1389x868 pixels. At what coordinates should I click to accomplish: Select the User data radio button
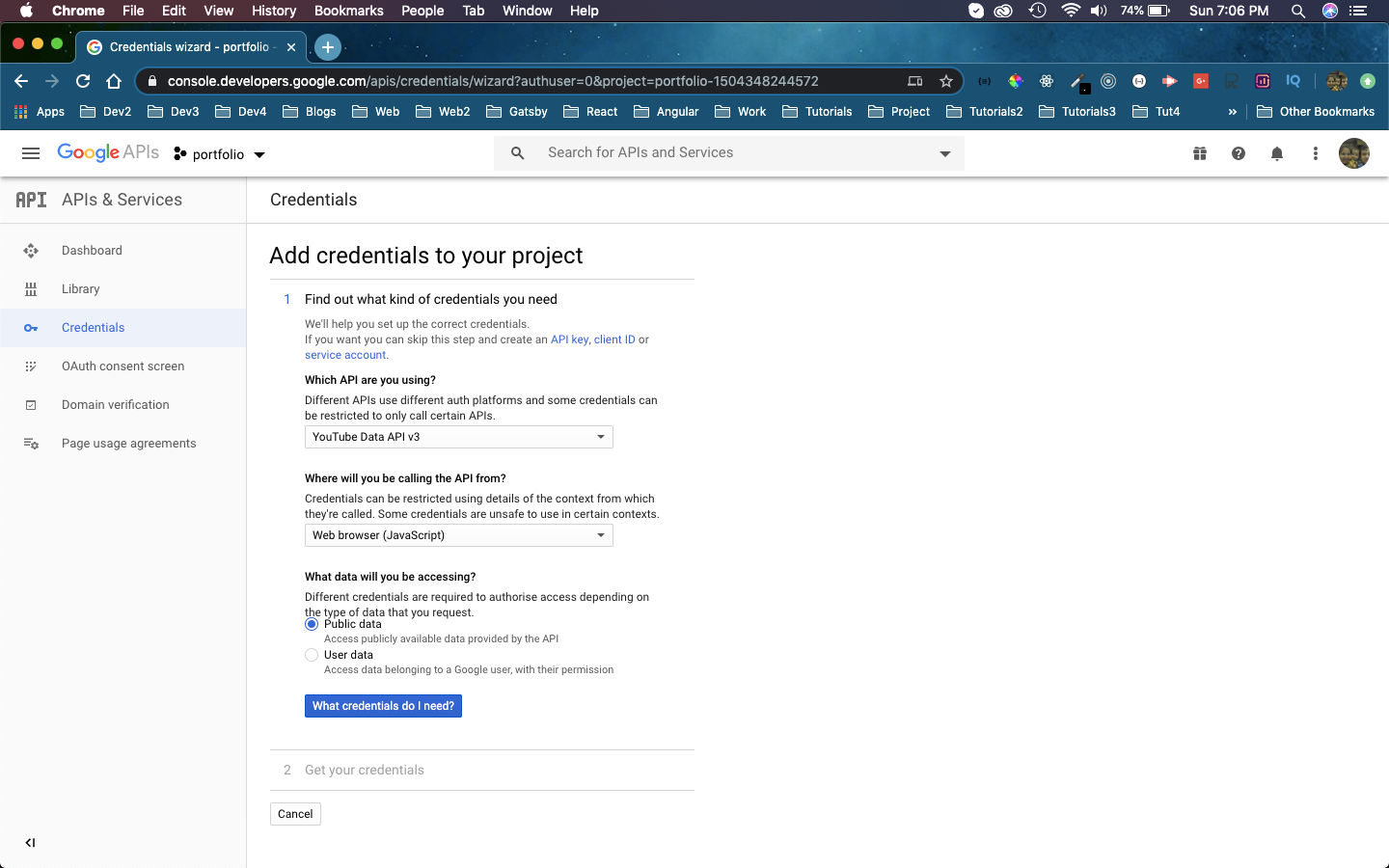[312, 655]
